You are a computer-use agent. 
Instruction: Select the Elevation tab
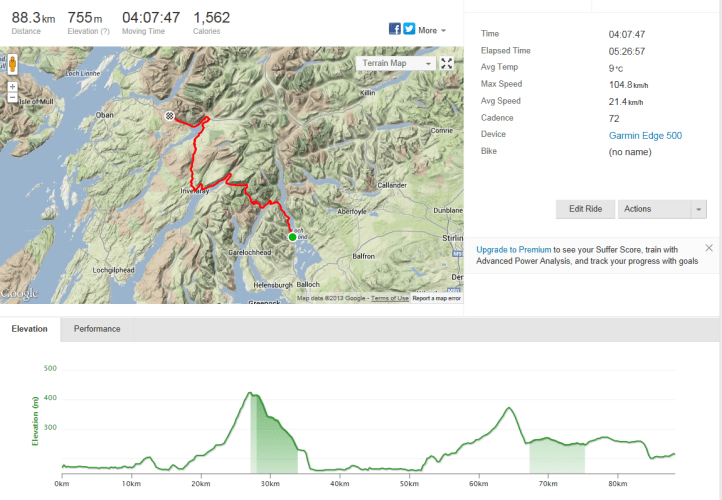pyautogui.click(x=30, y=329)
